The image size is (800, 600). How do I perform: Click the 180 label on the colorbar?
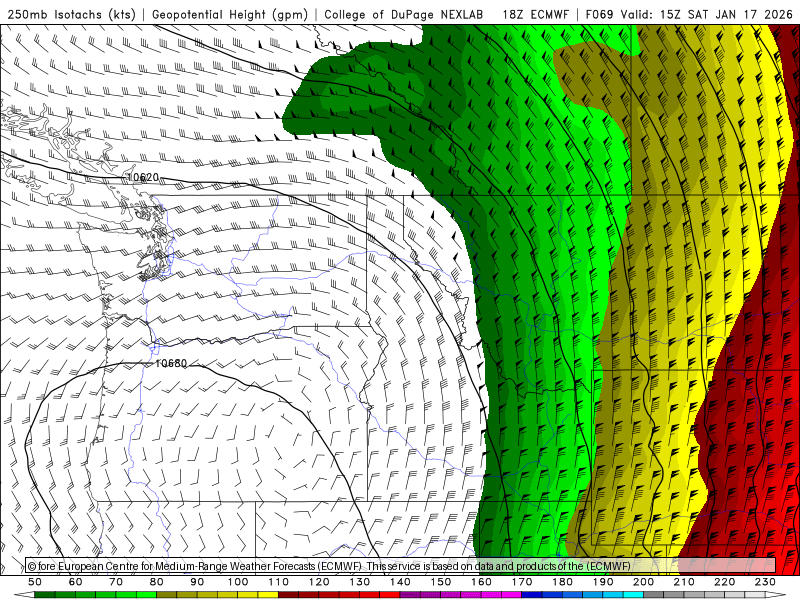click(563, 582)
